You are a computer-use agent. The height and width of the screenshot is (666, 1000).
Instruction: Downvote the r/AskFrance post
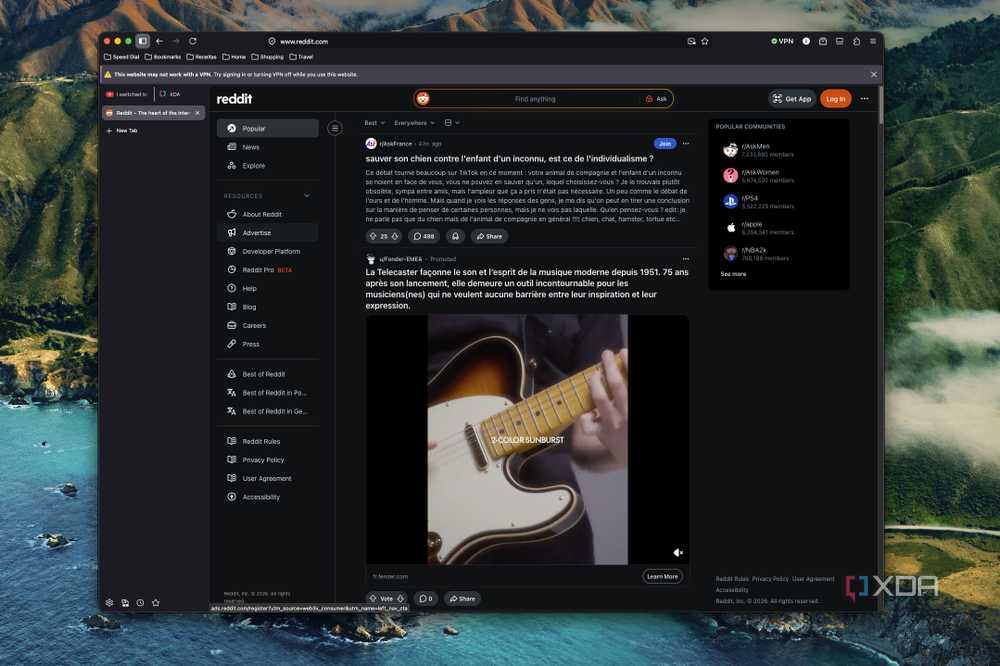tap(395, 236)
